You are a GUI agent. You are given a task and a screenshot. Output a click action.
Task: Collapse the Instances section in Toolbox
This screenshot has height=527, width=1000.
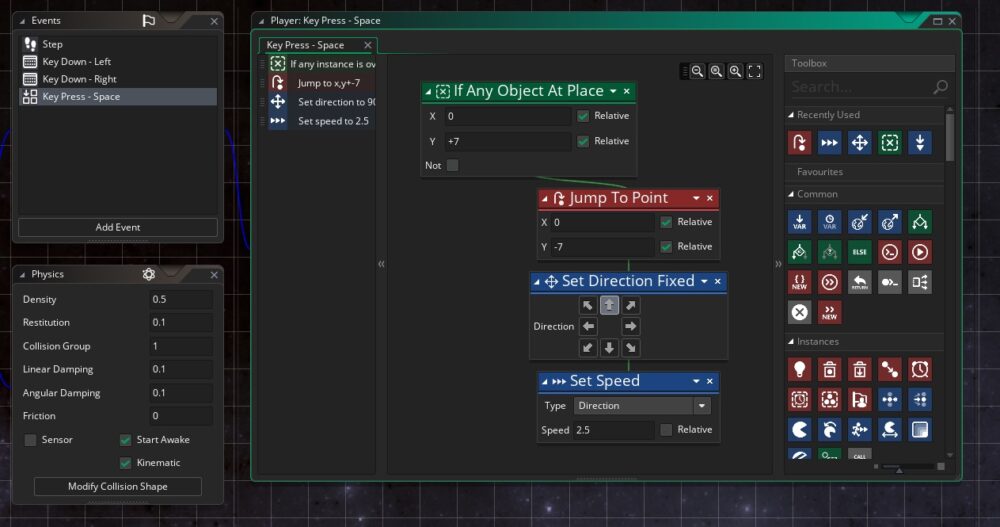[x=791, y=342]
